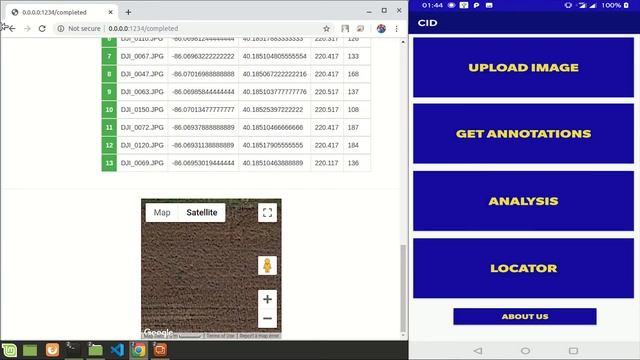This screenshot has width=640, height=360.
Task: Zoom out on the map
Action: click(x=267, y=318)
